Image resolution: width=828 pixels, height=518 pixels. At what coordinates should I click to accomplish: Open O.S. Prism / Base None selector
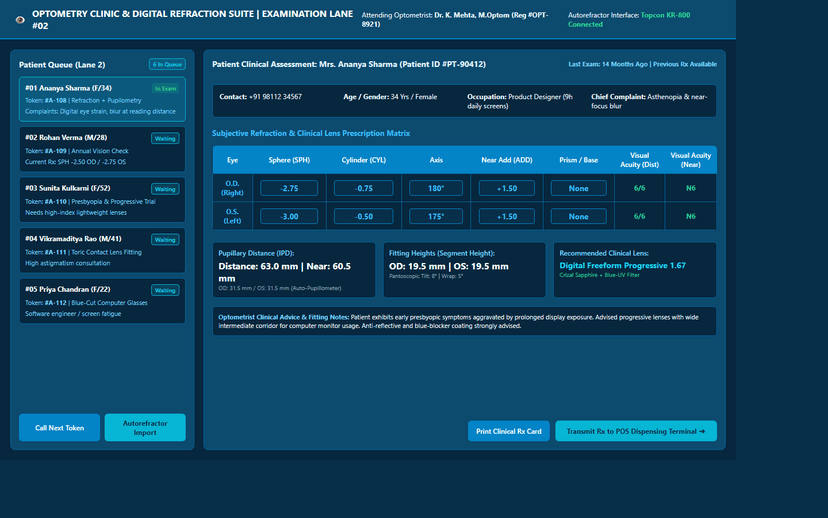coord(578,216)
